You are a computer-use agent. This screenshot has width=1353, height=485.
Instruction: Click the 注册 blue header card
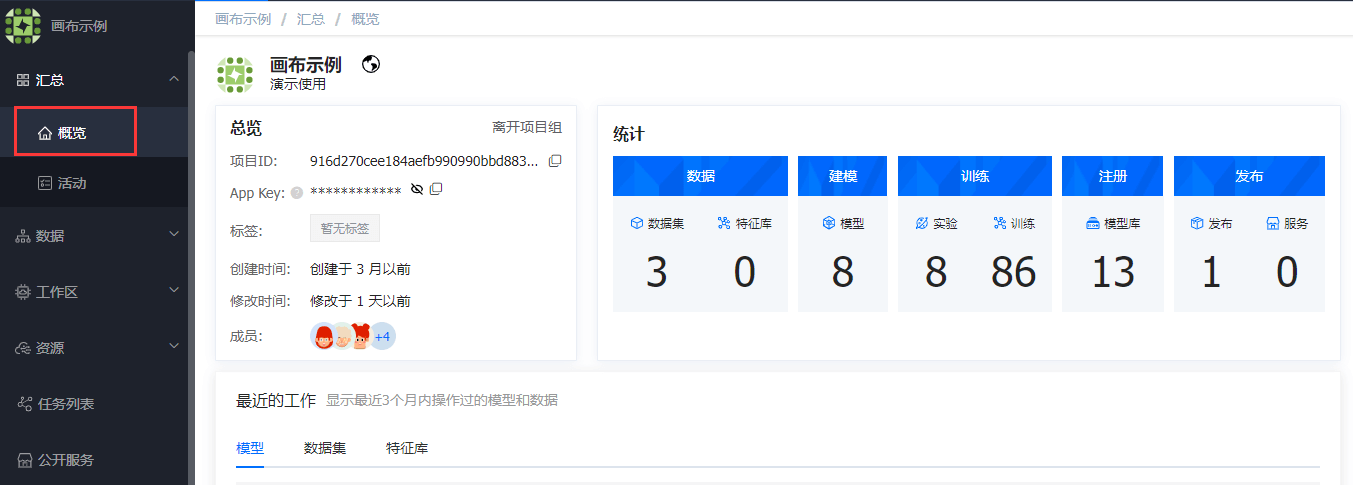click(1113, 175)
